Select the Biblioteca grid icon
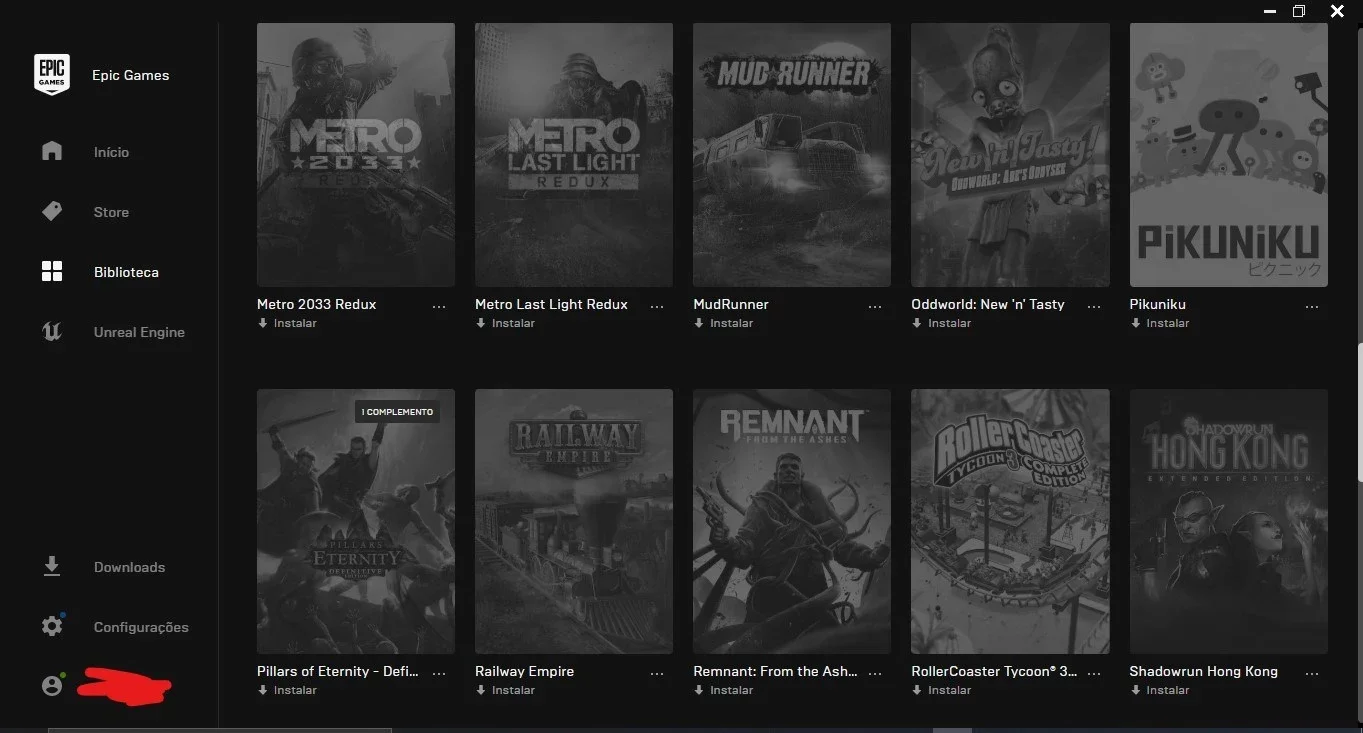Image resolution: width=1363 pixels, height=733 pixels. coord(52,271)
